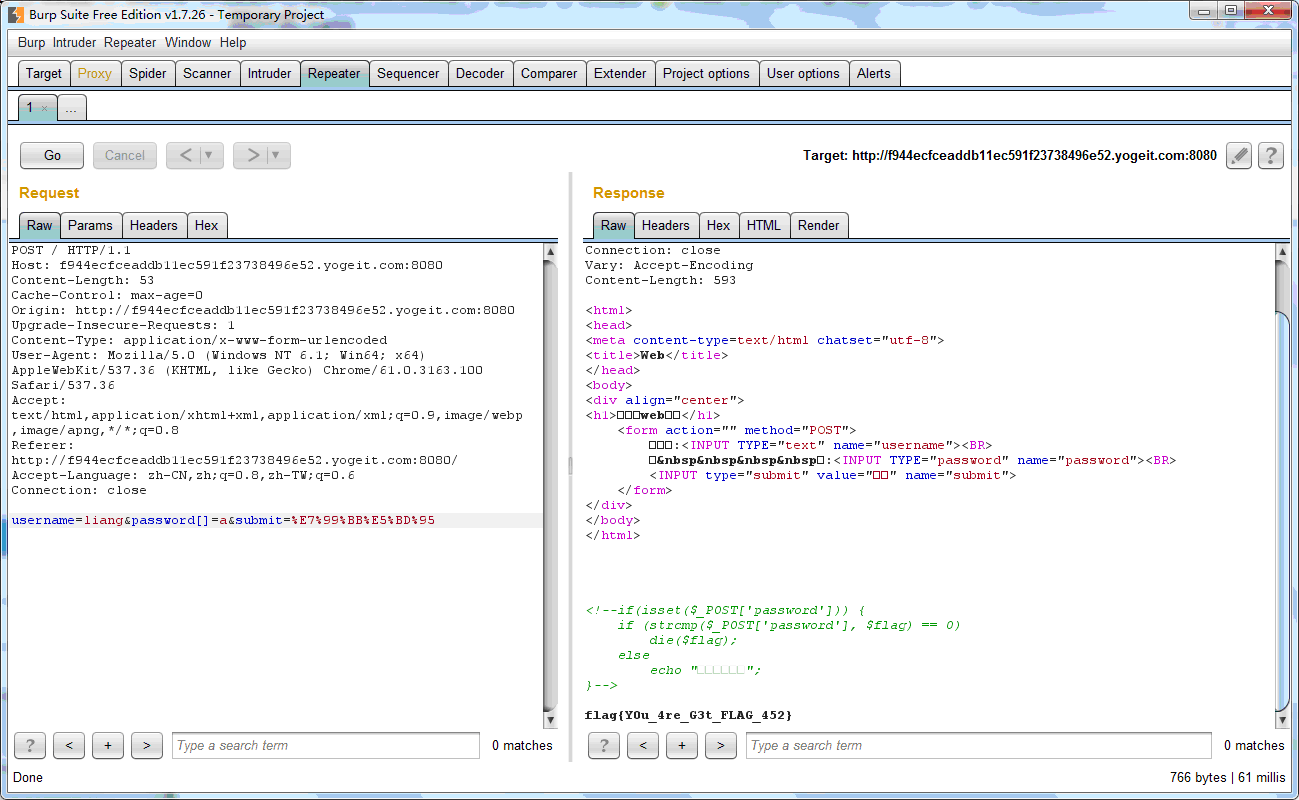1299x800 pixels.
Task: Click the flag{Y0u_4re_G3t_FLAG_452} text
Action: pyautogui.click(x=688, y=715)
